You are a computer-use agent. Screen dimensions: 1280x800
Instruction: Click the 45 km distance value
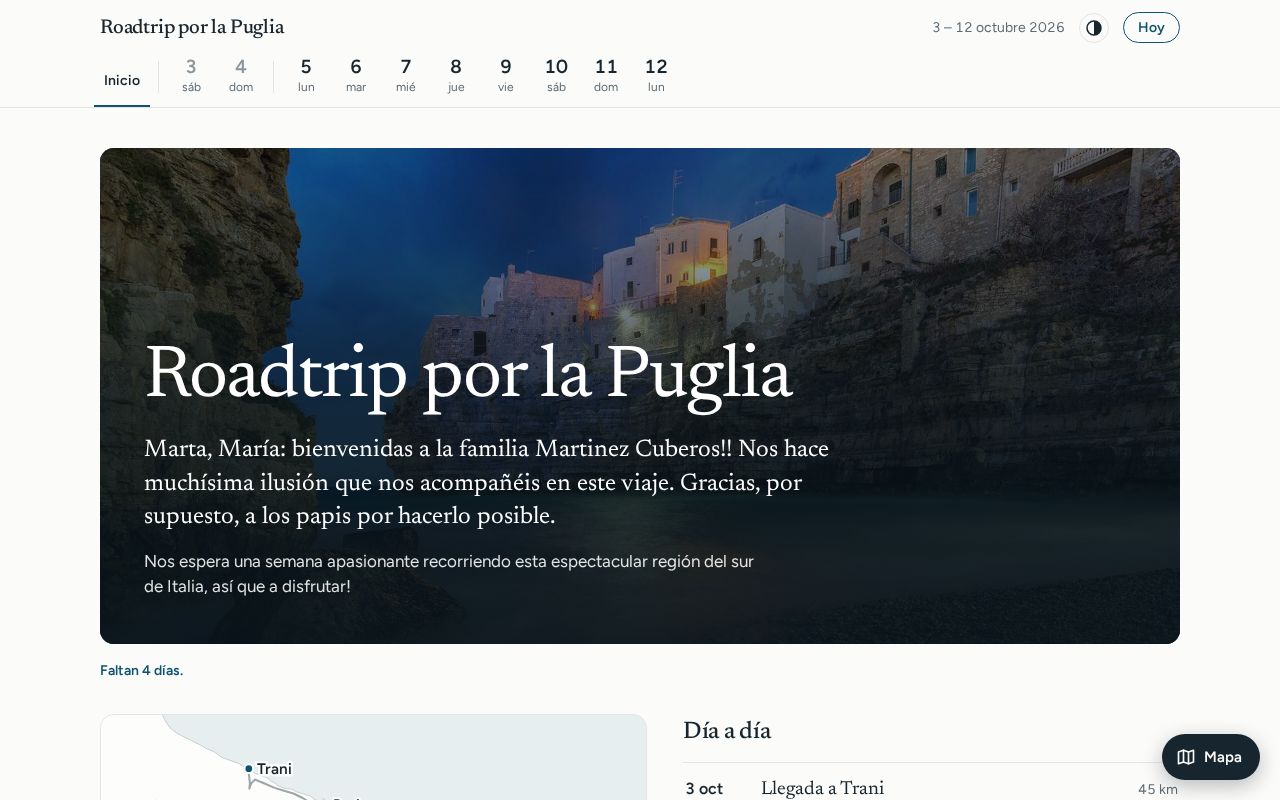click(x=1158, y=789)
